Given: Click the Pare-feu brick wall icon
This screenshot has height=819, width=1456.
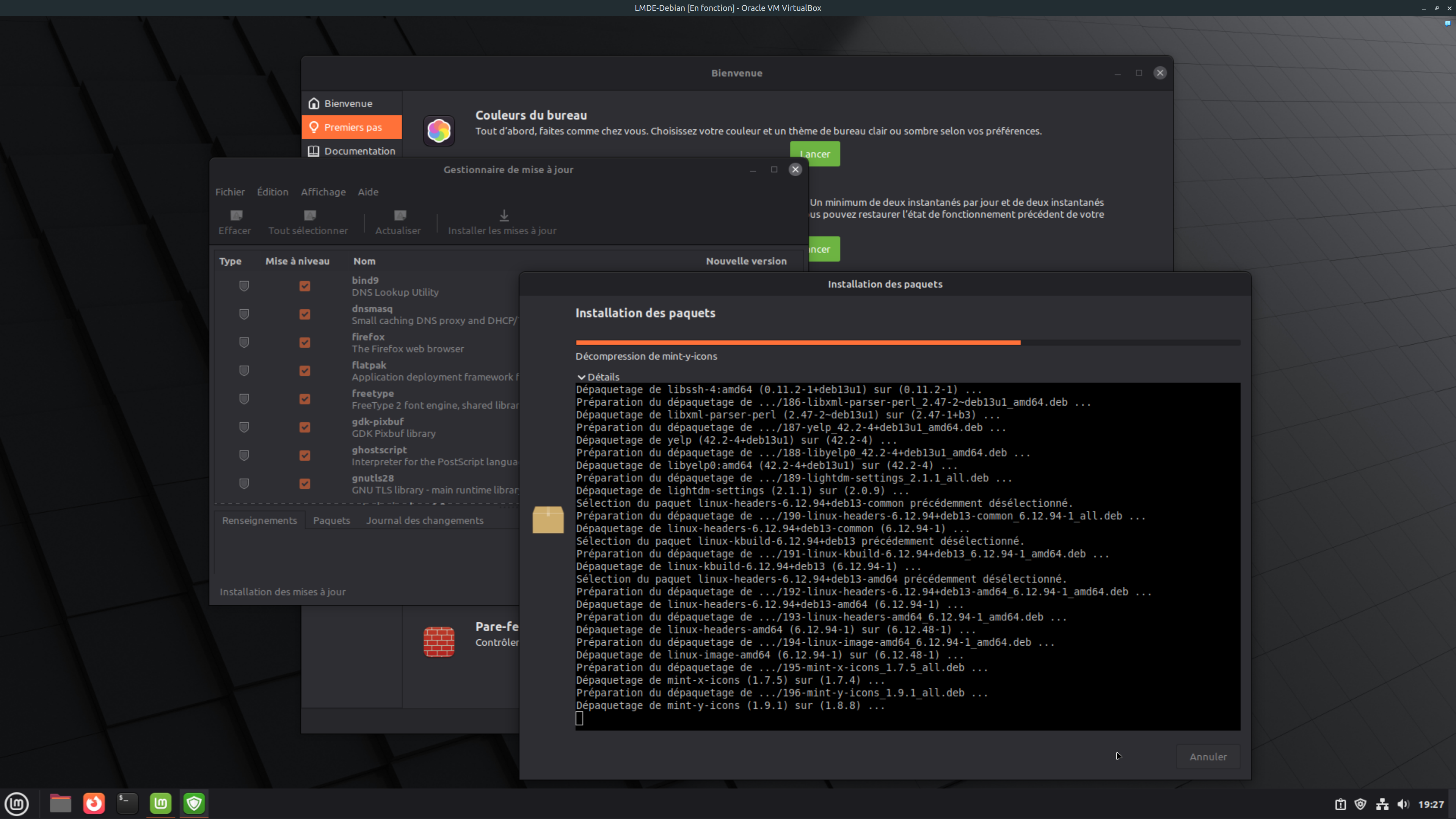Looking at the screenshot, I should [439, 642].
